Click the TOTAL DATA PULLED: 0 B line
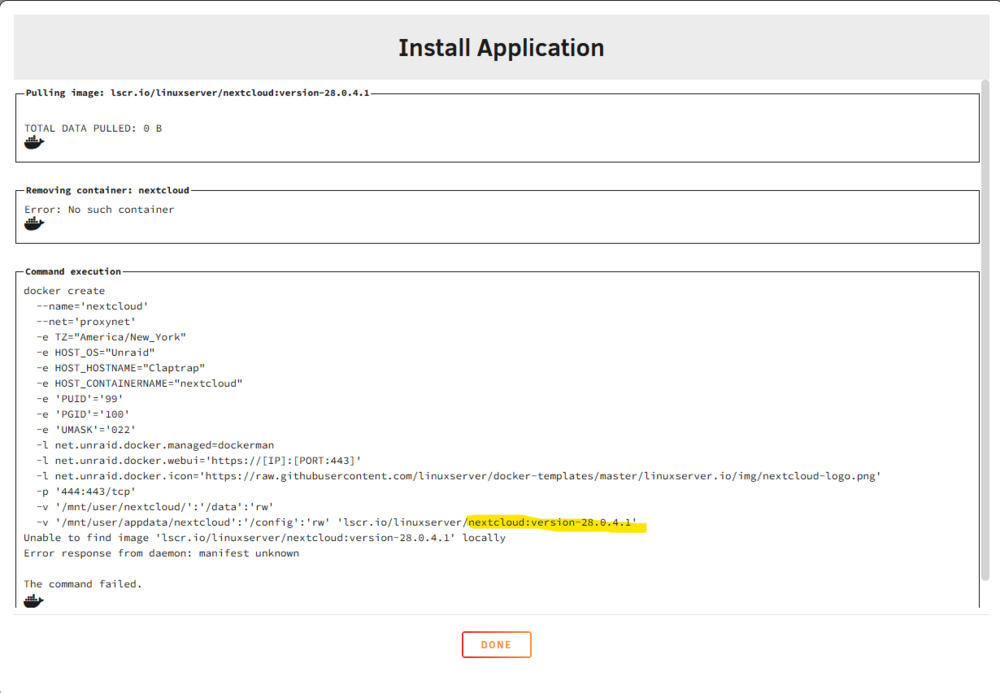Viewport: 1000px width, 693px height. pyautogui.click(x=93, y=128)
